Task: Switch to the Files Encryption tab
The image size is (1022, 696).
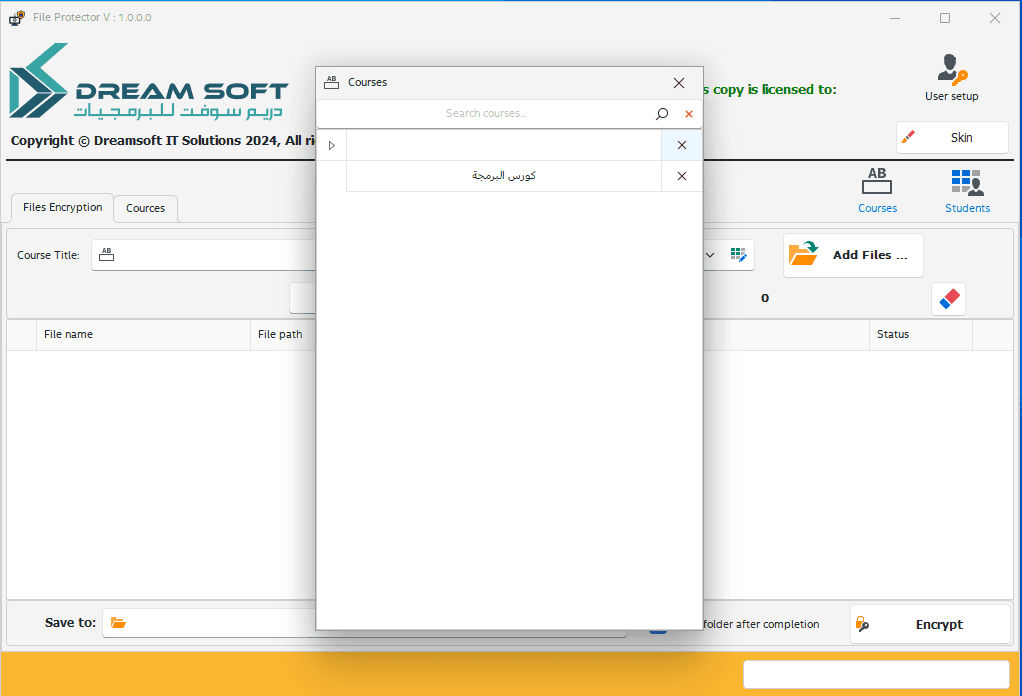Action: [63, 207]
